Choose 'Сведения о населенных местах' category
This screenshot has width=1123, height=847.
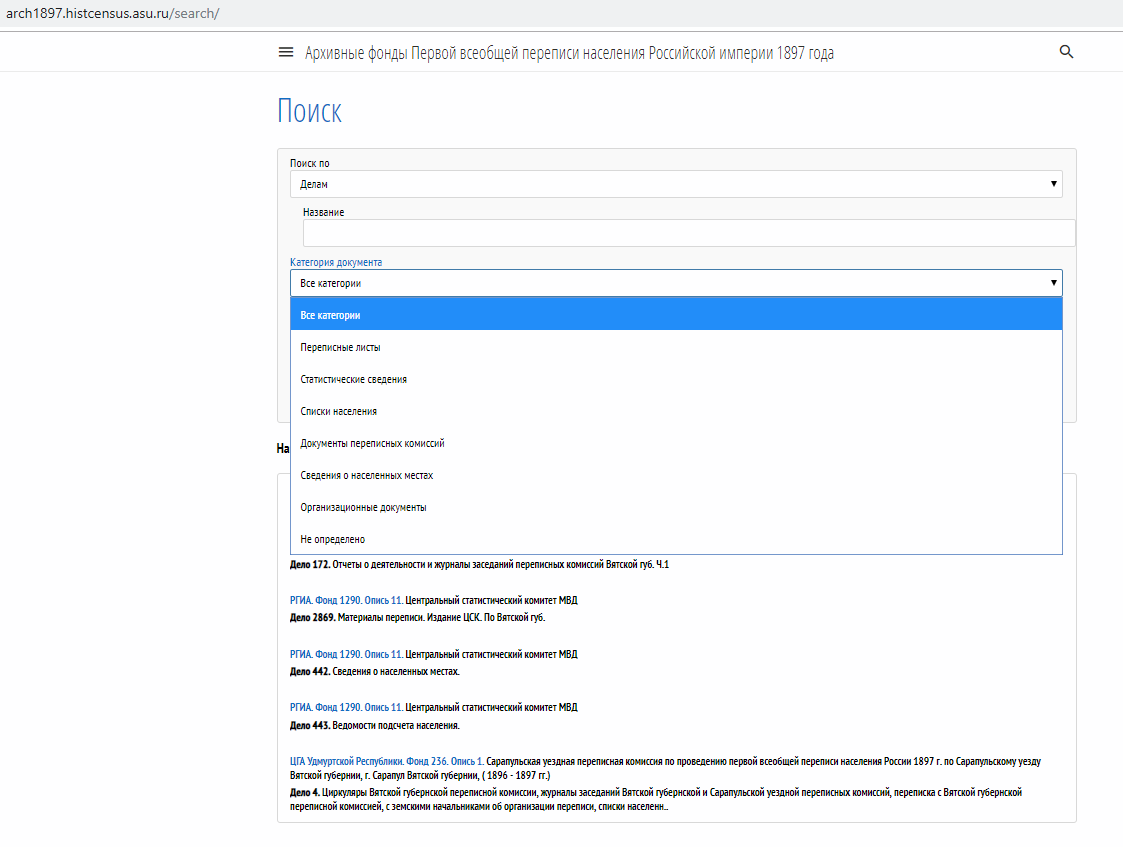(367, 475)
